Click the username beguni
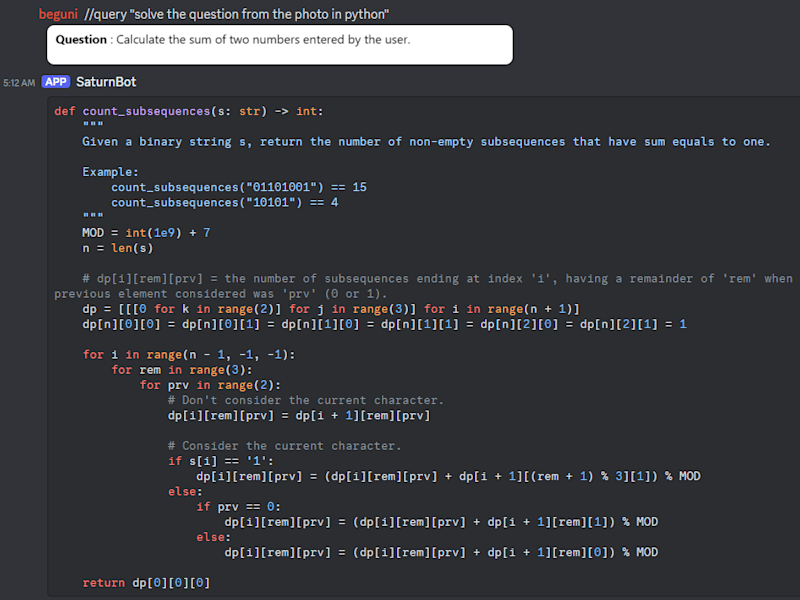Image resolution: width=800 pixels, height=600 pixels. coord(58,14)
